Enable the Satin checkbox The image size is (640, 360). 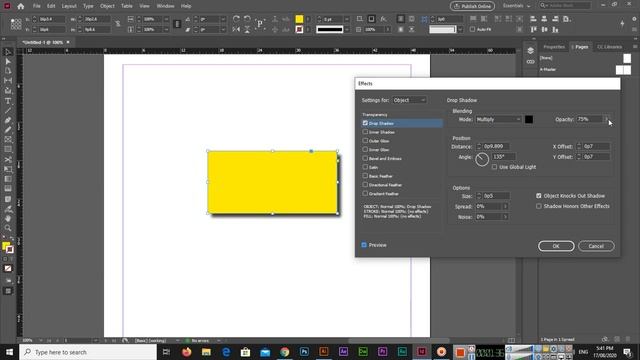click(365, 167)
